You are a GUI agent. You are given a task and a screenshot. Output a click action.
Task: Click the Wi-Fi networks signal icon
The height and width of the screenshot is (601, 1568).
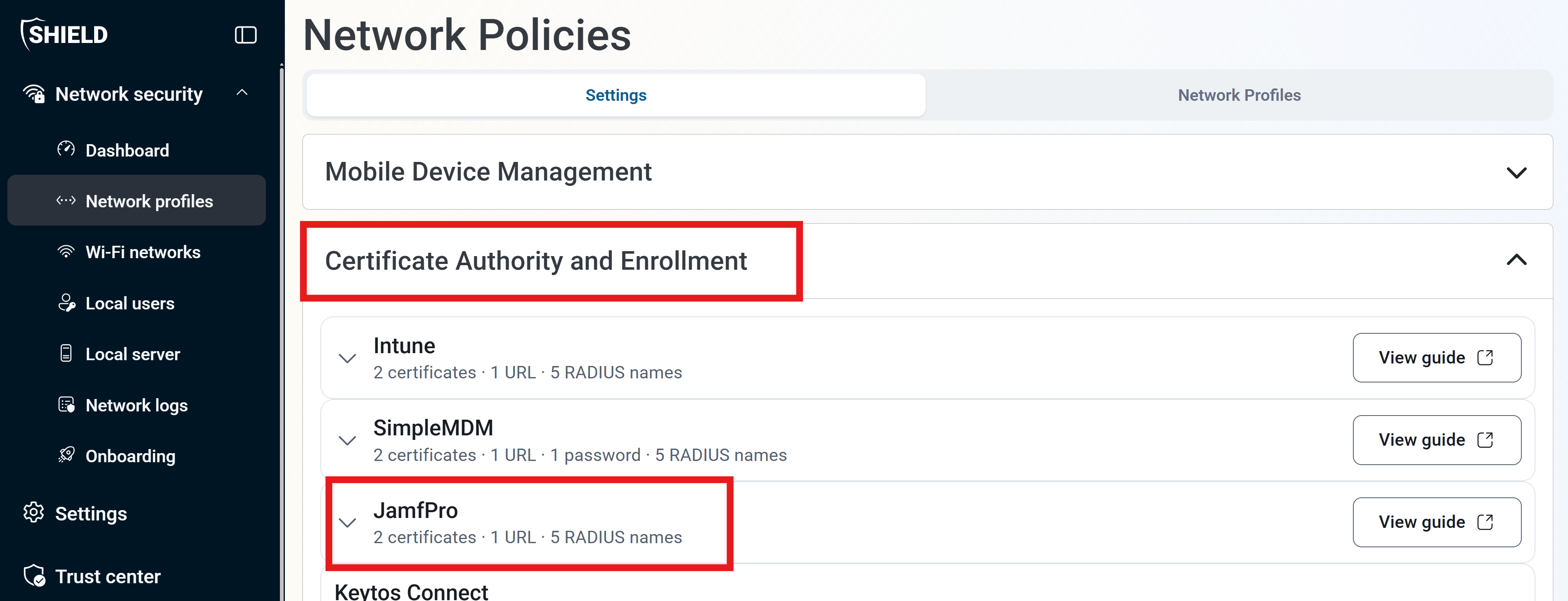tap(66, 252)
